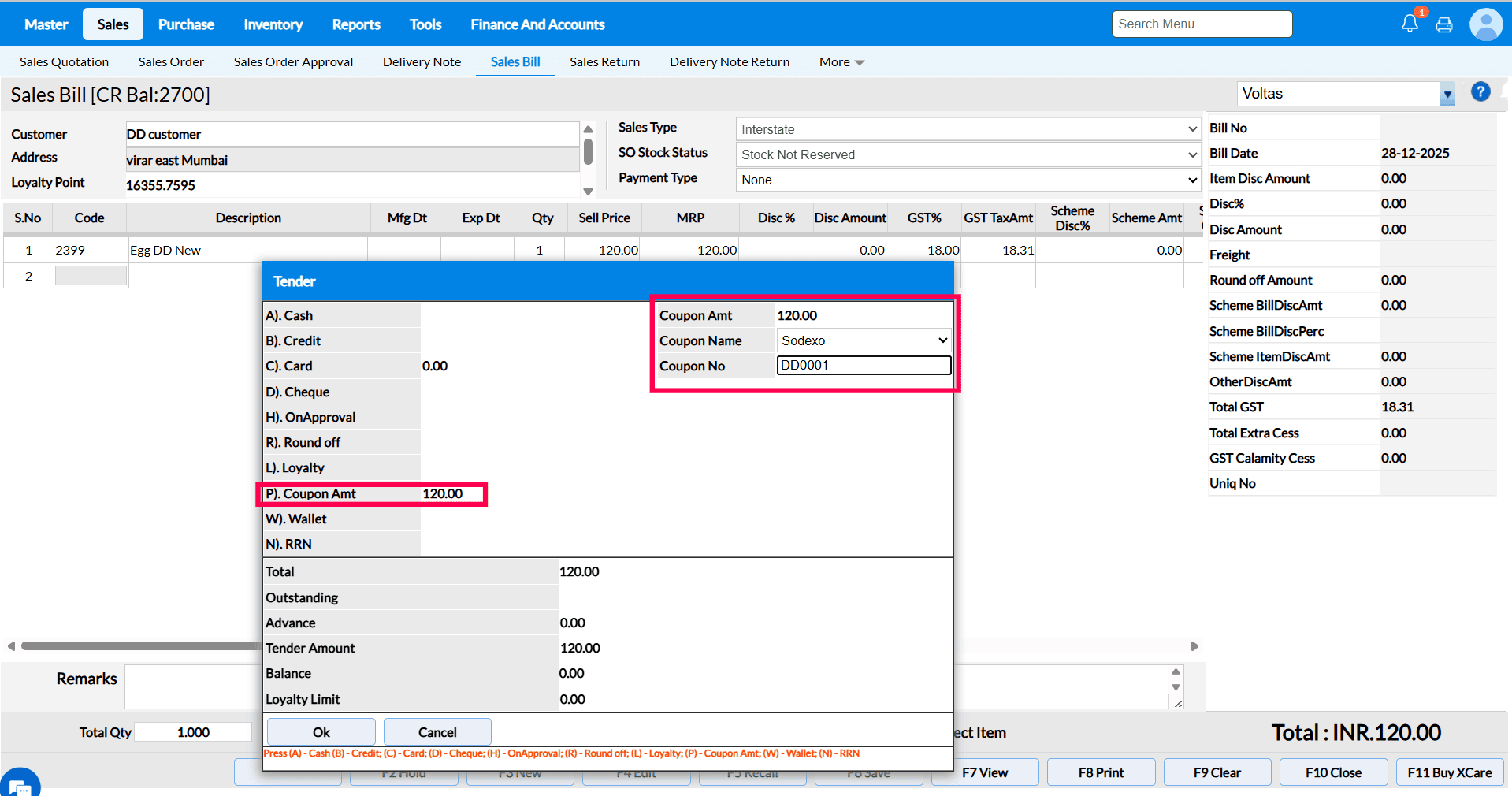The image size is (1512, 796).
Task: Open the Voltas company selector arrow
Action: (1447, 95)
